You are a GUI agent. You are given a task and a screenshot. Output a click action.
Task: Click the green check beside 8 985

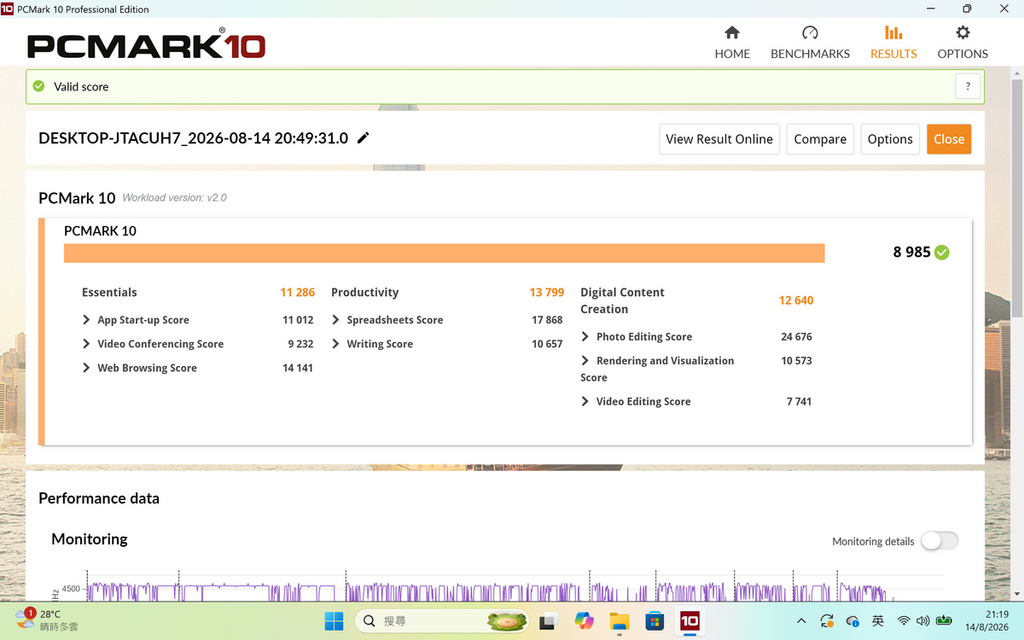pyautogui.click(x=942, y=252)
